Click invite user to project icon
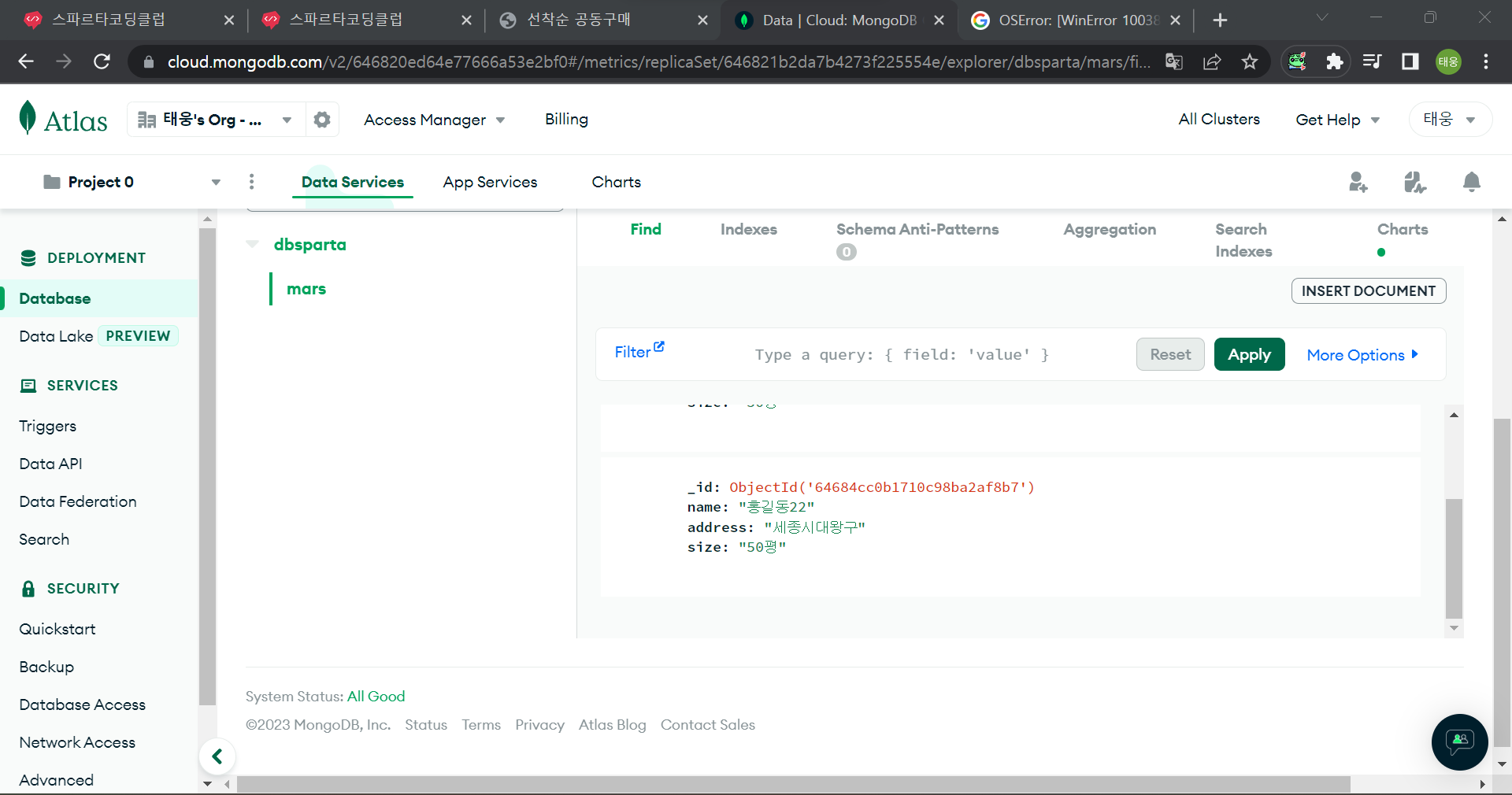1512x795 pixels. click(1358, 182)
